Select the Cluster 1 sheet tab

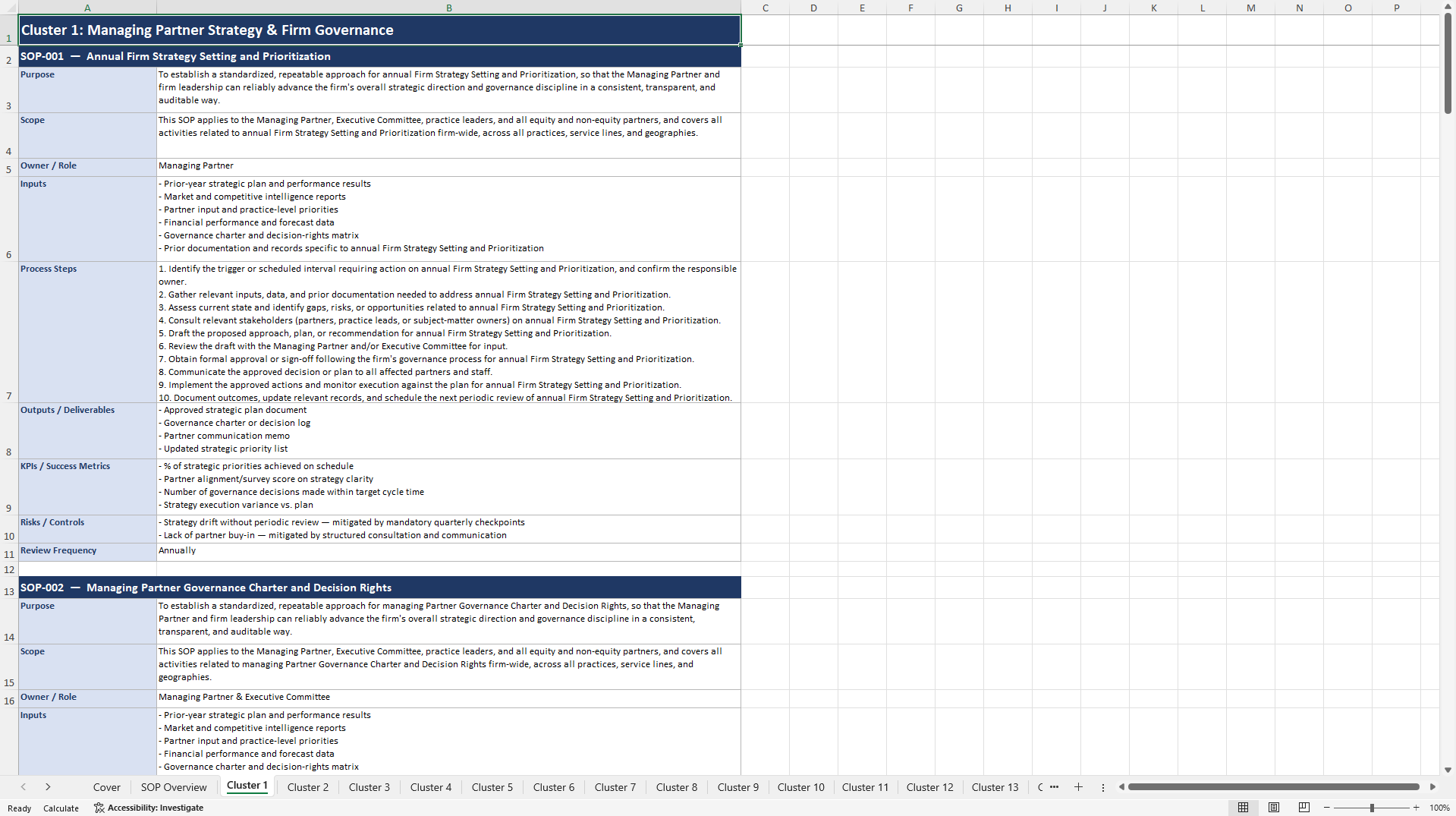pyautogui.click(x=247, y=786)
